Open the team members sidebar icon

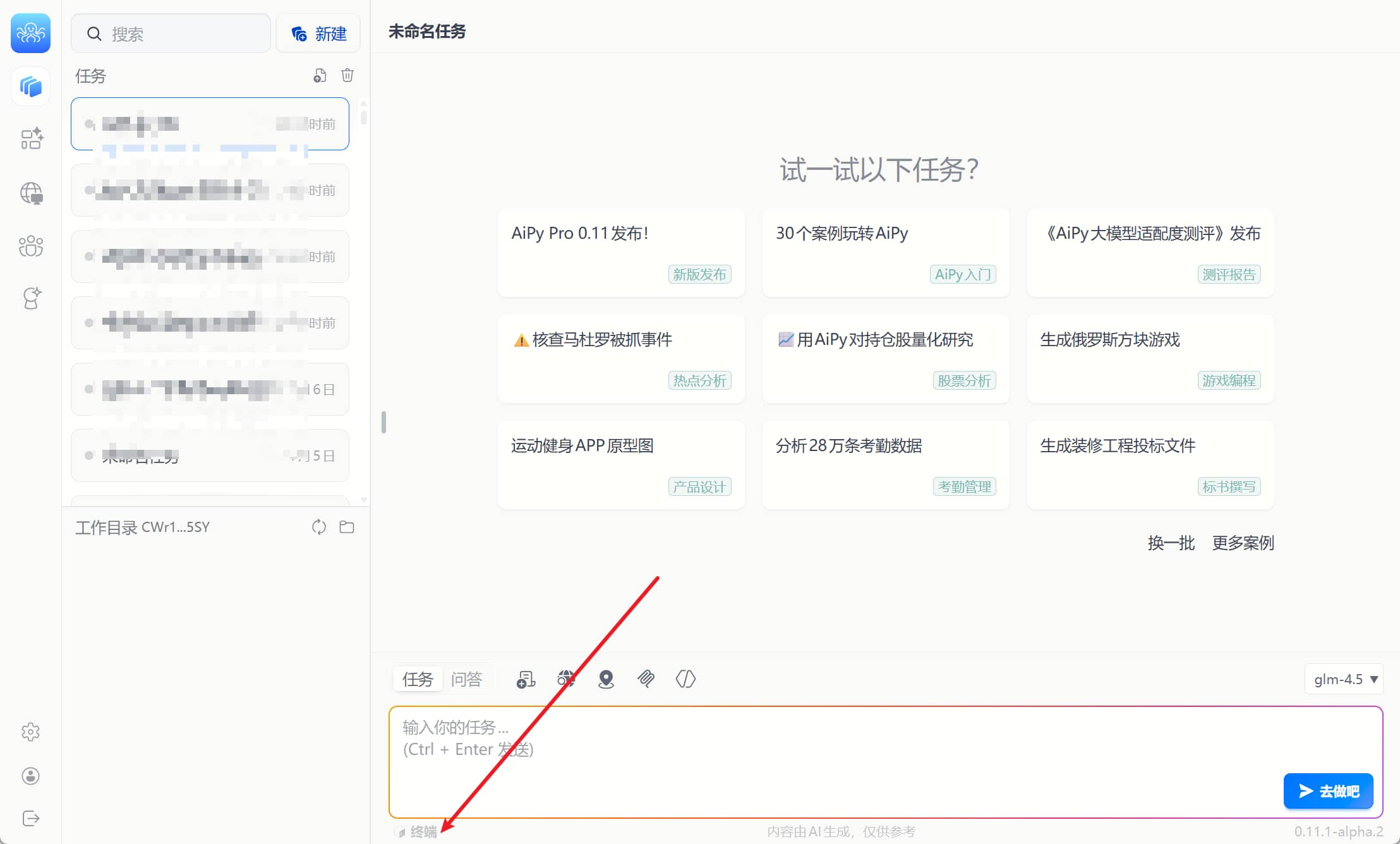pos(30,246)
